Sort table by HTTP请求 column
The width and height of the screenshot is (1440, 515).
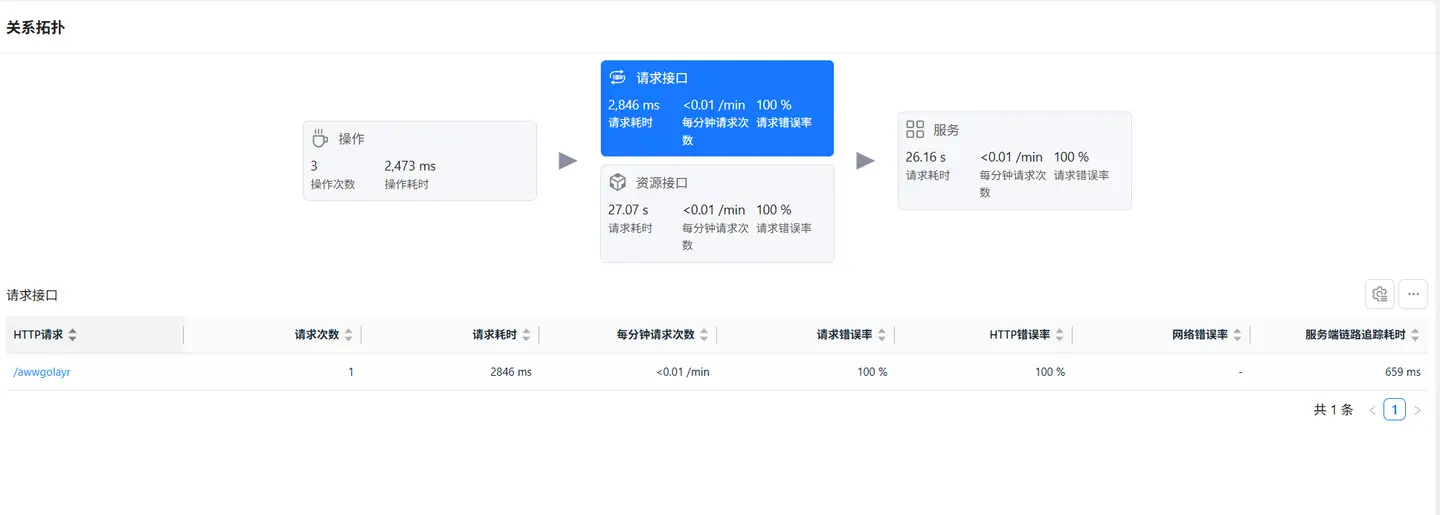point(72,335)
